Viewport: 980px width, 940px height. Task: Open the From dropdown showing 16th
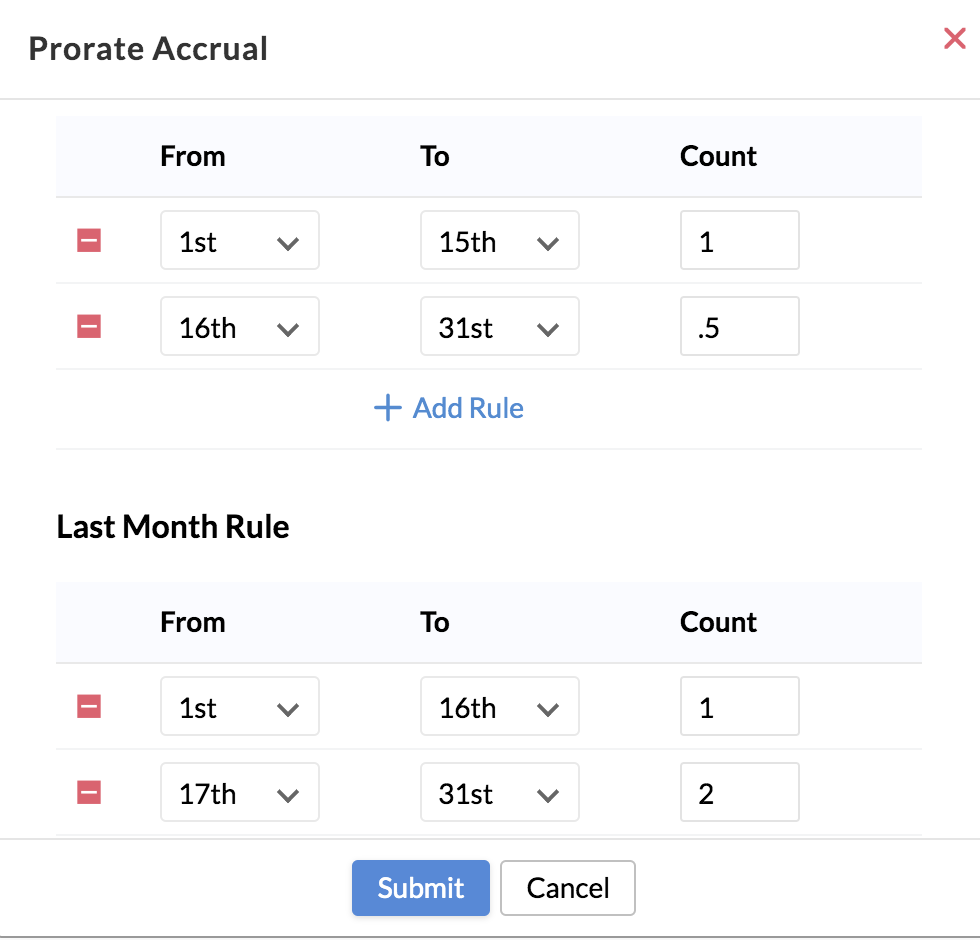tap(239, 327)
